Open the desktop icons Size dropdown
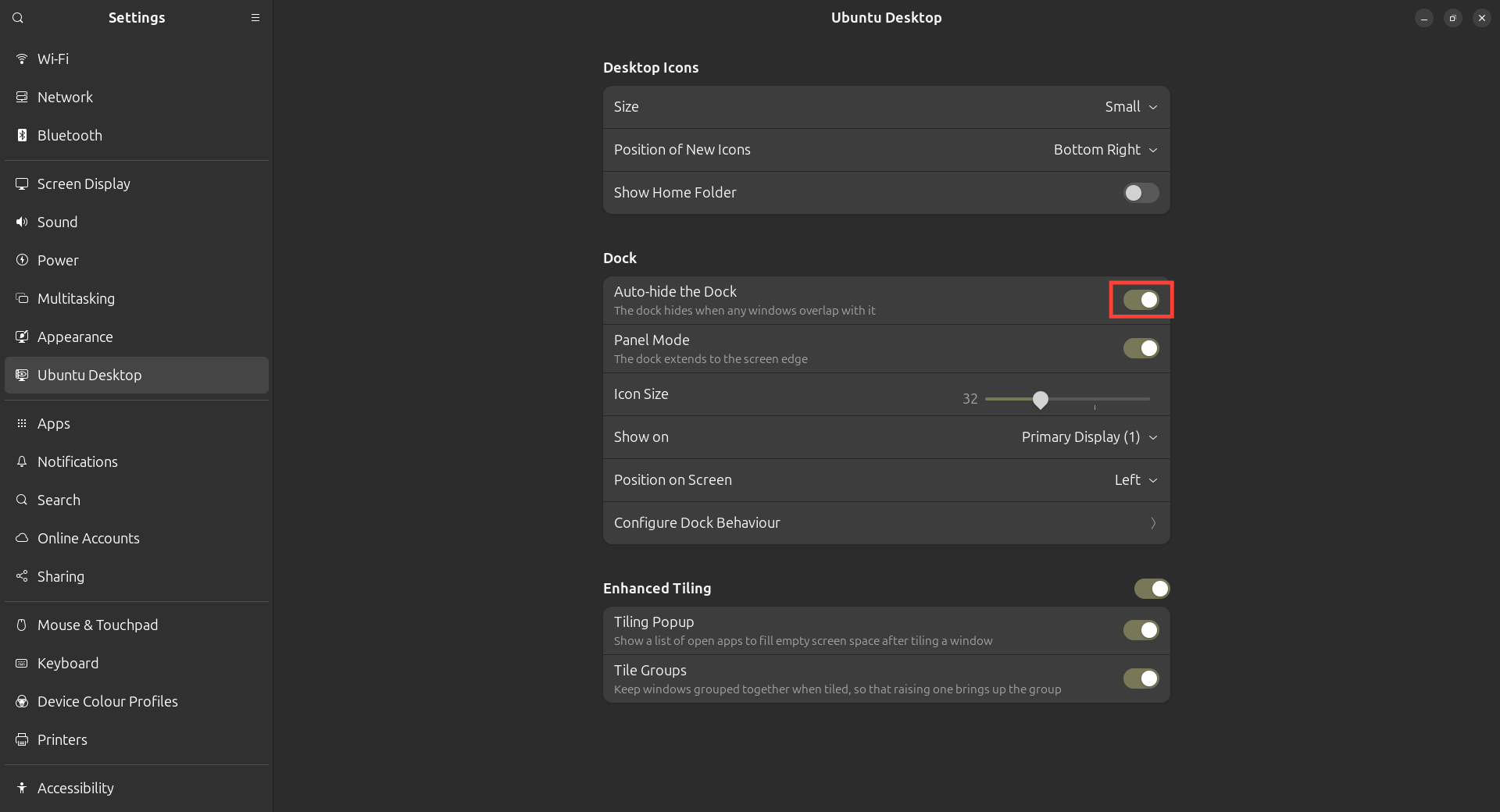1500x812 pixels. pyautogui.click(x=1130, y=107)
